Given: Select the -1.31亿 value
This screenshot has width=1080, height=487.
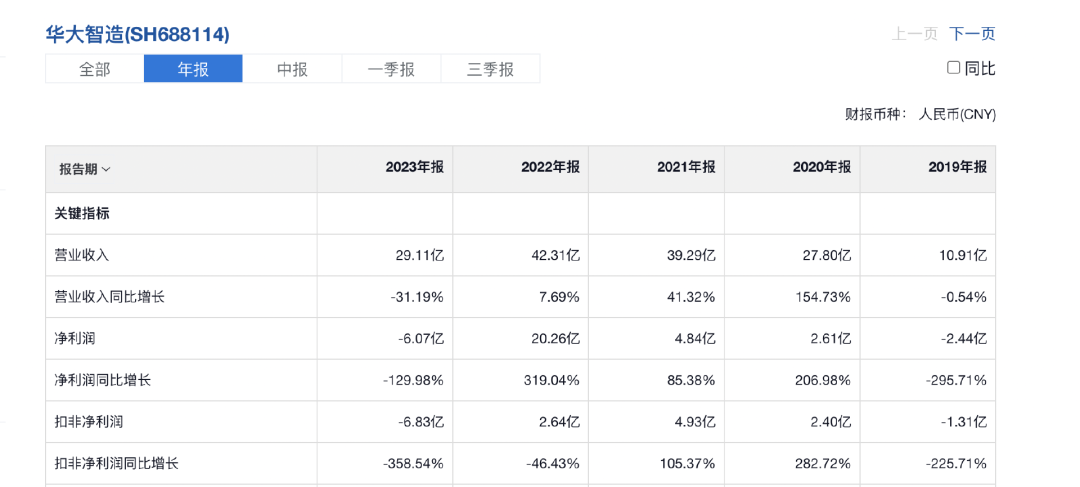Looking at the screenshot, I should tap(966, 422).
